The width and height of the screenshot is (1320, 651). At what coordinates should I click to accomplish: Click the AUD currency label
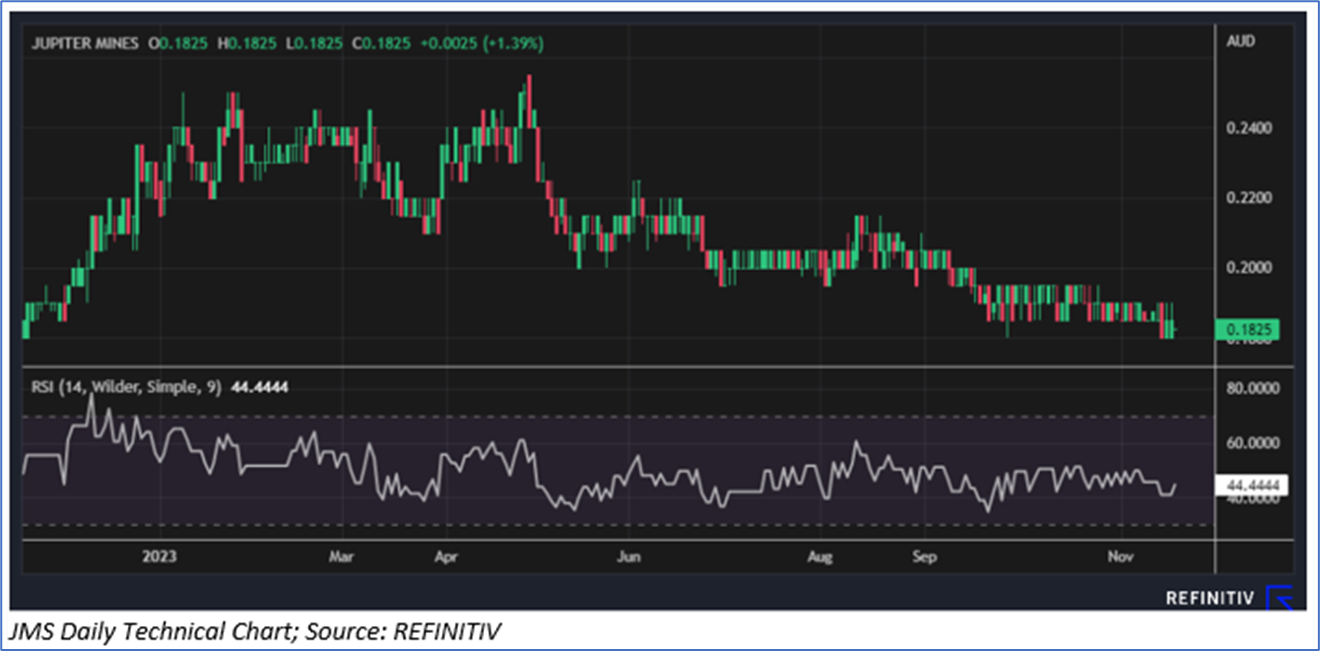[1240, 42]
